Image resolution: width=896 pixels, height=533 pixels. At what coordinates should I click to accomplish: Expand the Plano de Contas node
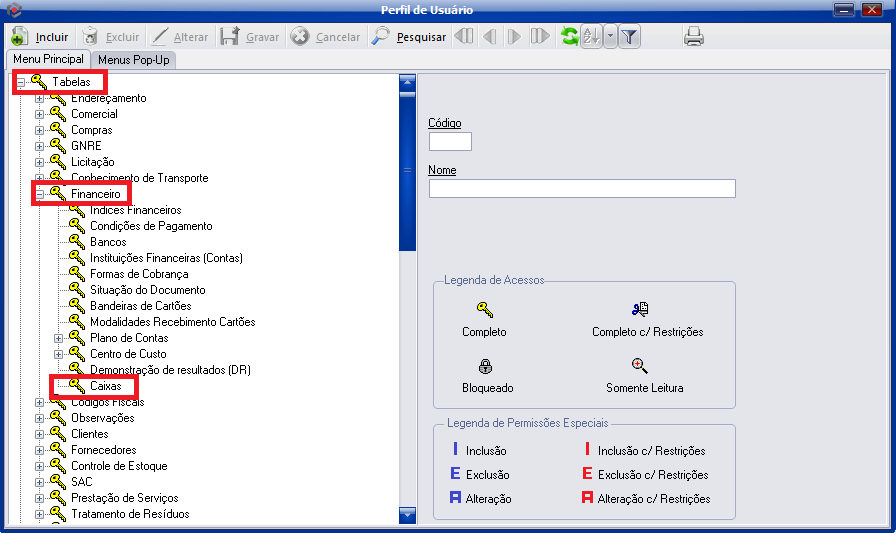click(59, 338)
